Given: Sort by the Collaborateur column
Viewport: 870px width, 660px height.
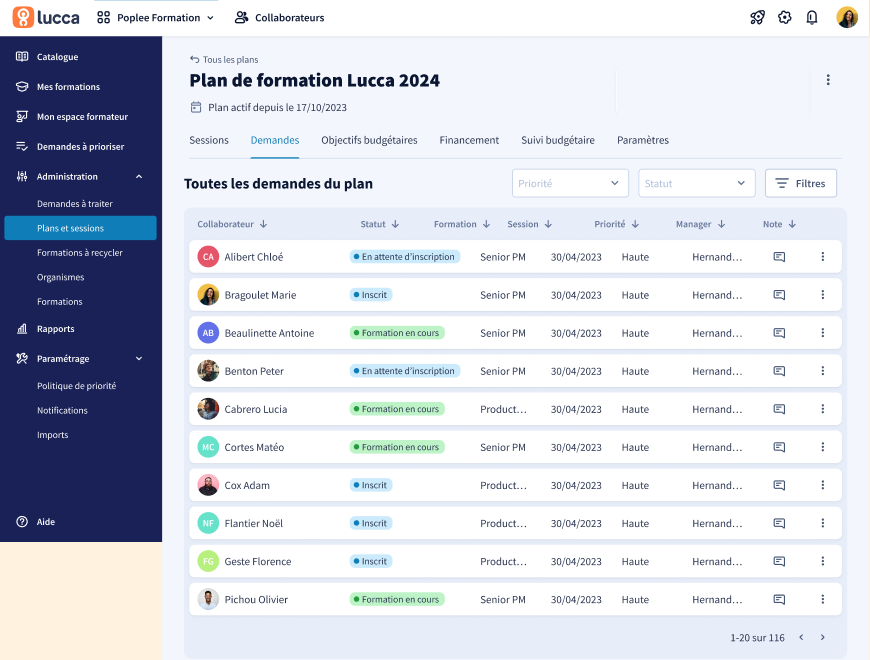Looking at the screenshot, I should click(232, 224).
